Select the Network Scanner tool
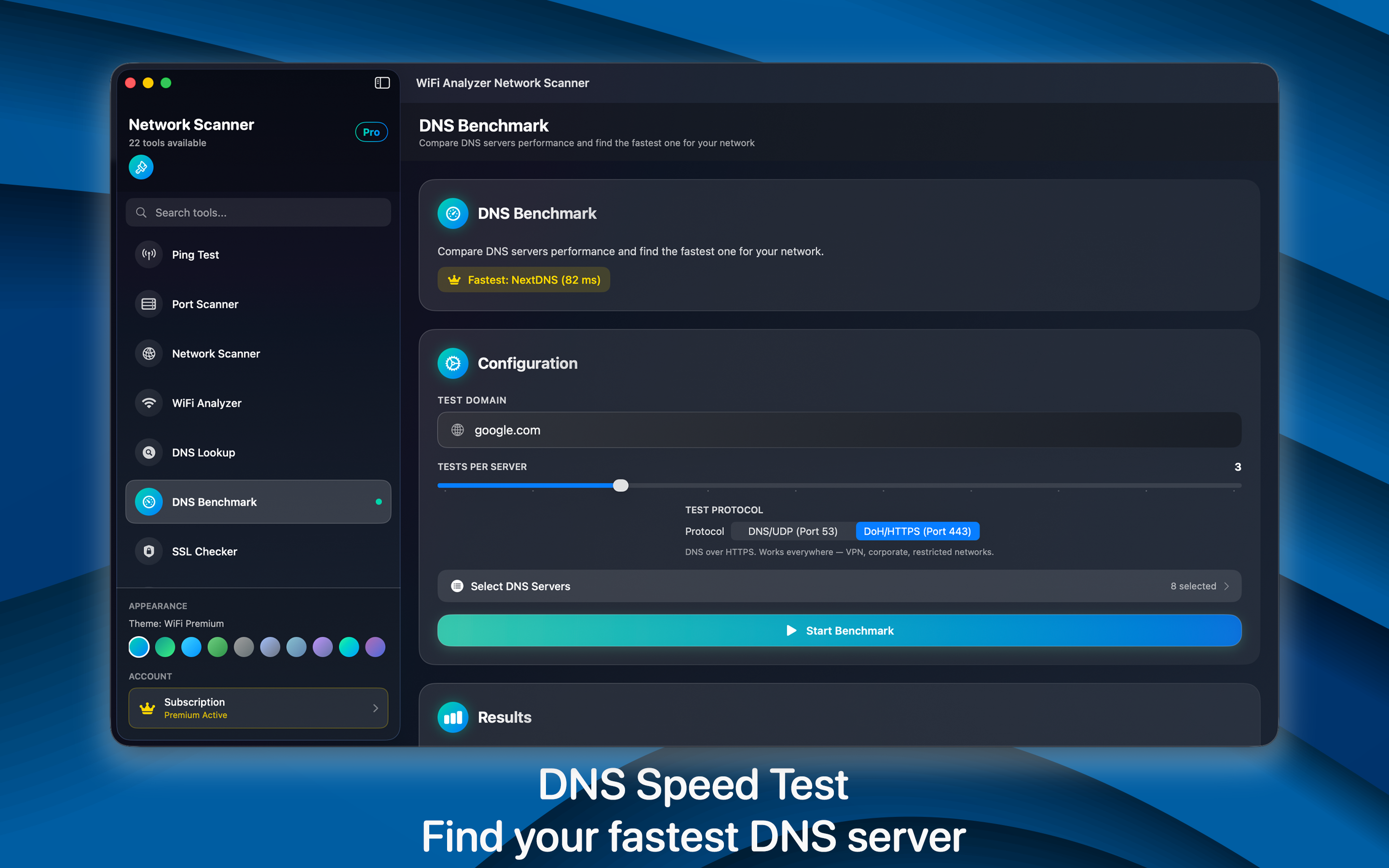Image resolution: width=1389 pixels, height=868 pixels. [216, 353]
